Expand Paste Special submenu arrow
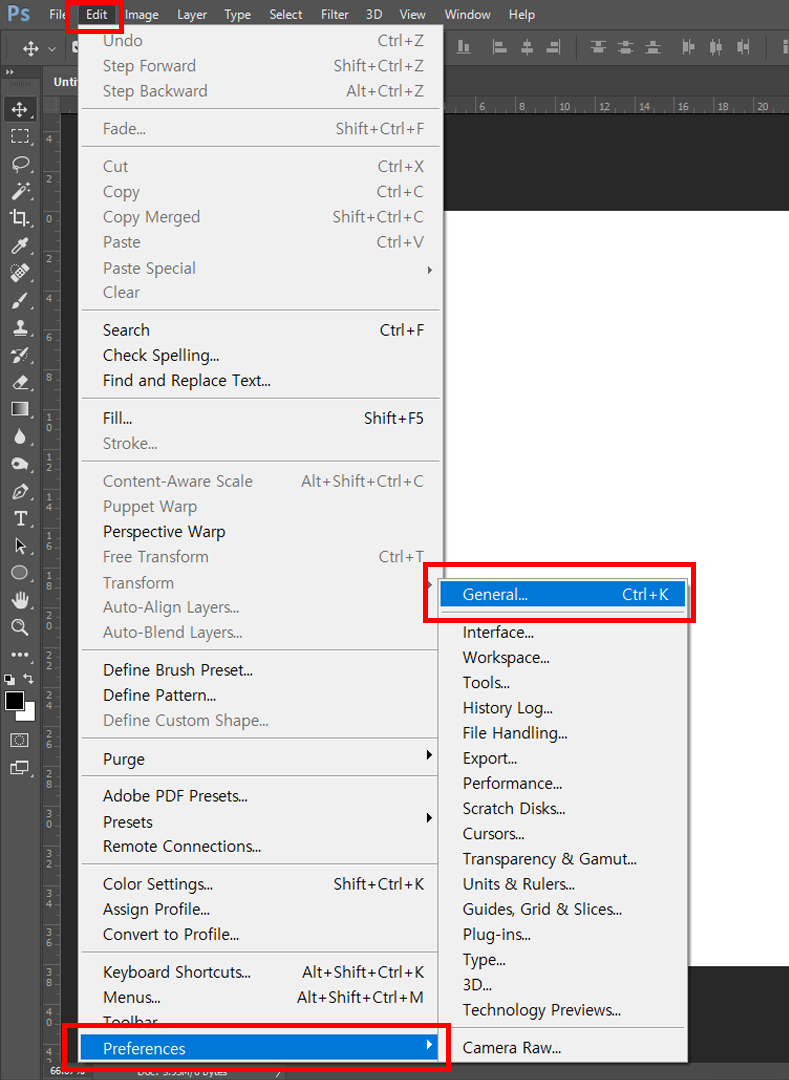Image resolution: width=789 pixels, height=1080 pixels. (430, 269)
